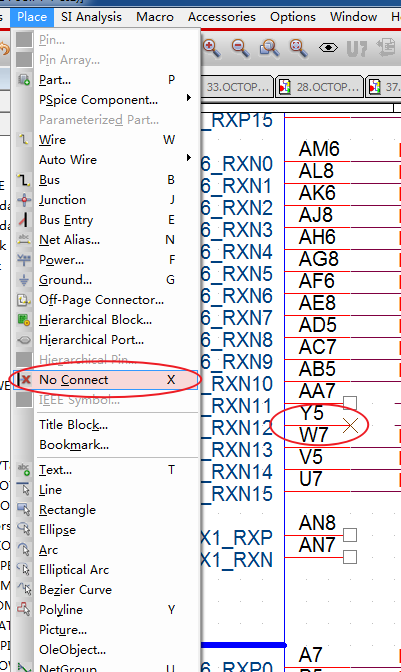This screenshot has height=672, width=401.
Task: Click the Ellipse icon in Place menu
Action: 24,530
